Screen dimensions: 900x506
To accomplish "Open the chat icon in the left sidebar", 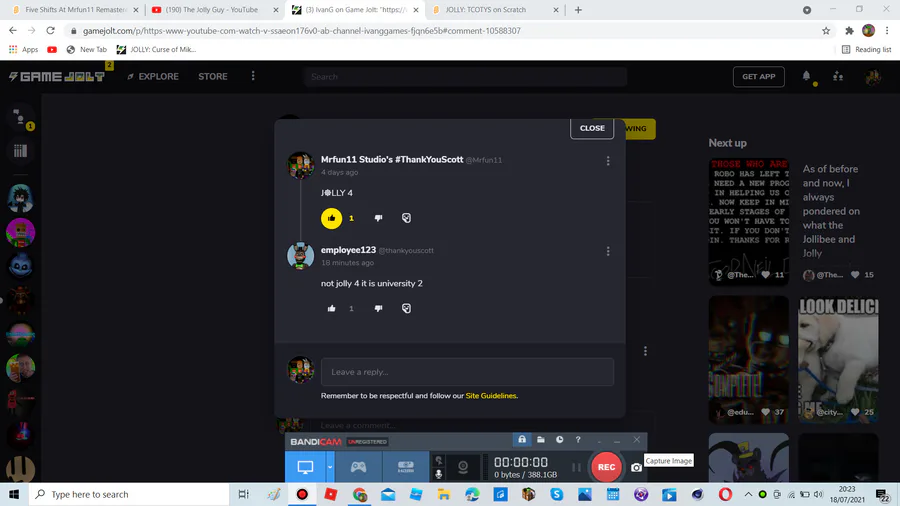I will pyautogui.click(x=20, y=117).
